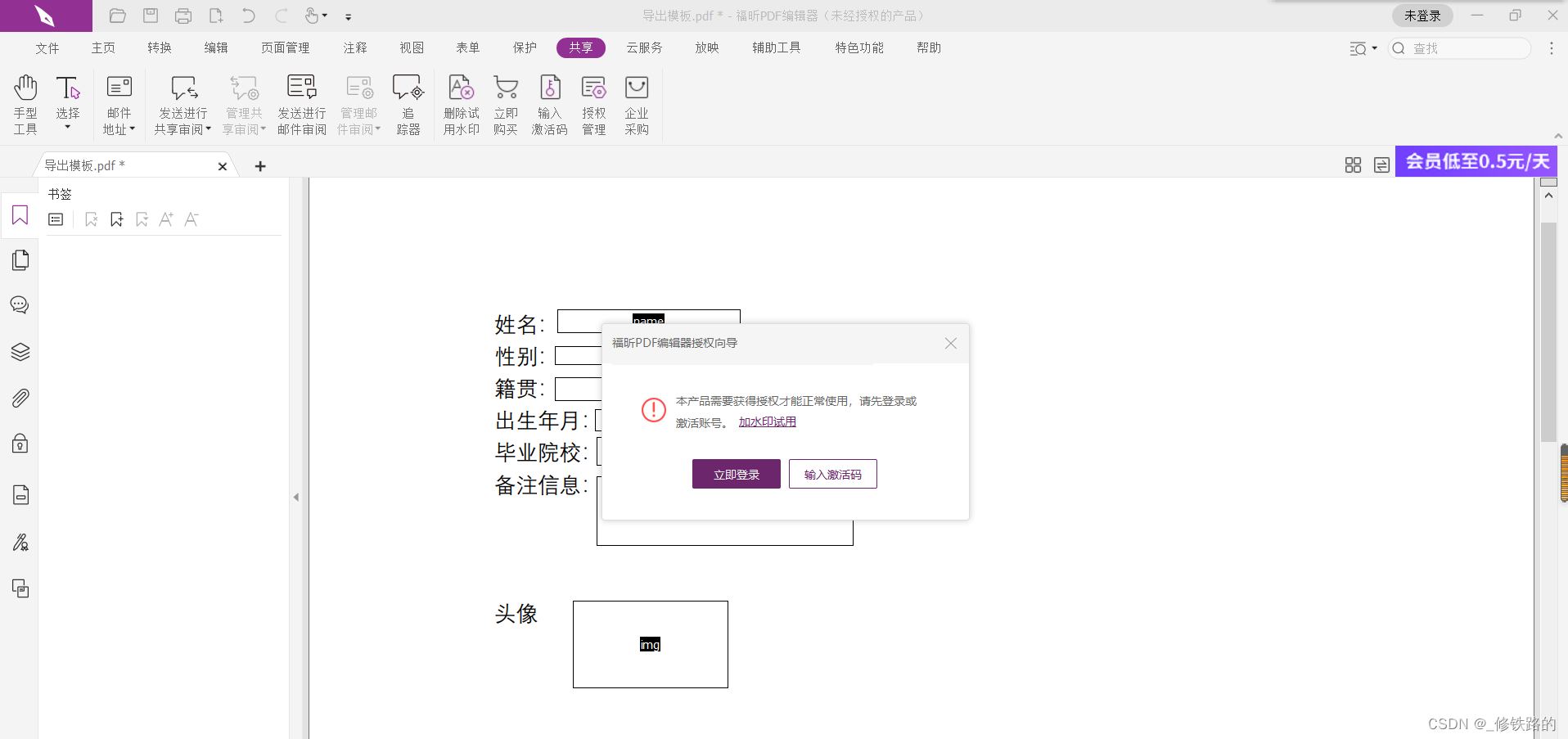Open the Bookmarks panel in the sidebar

(20, 215)
